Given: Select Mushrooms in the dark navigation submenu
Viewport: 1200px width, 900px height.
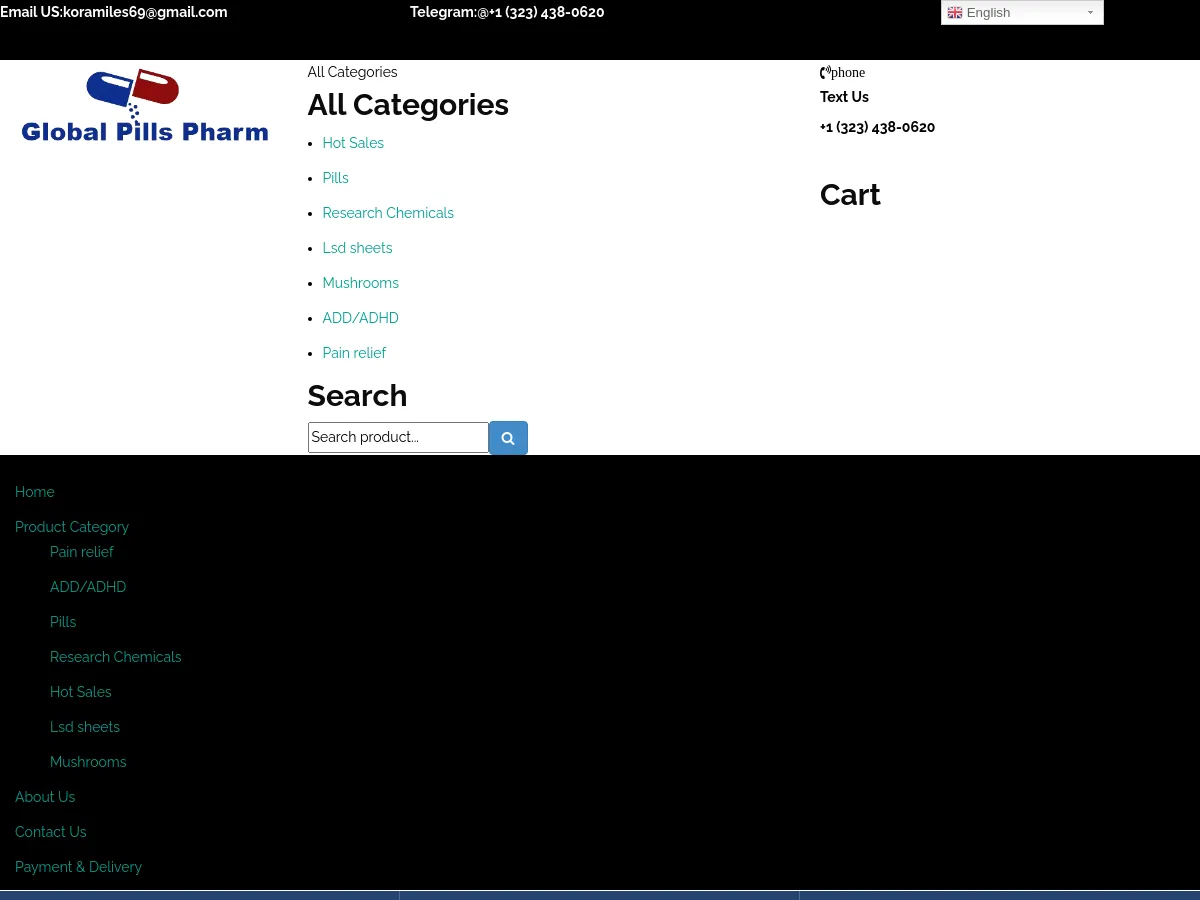Looking at the screenshot, I should [x=88, y=762].
